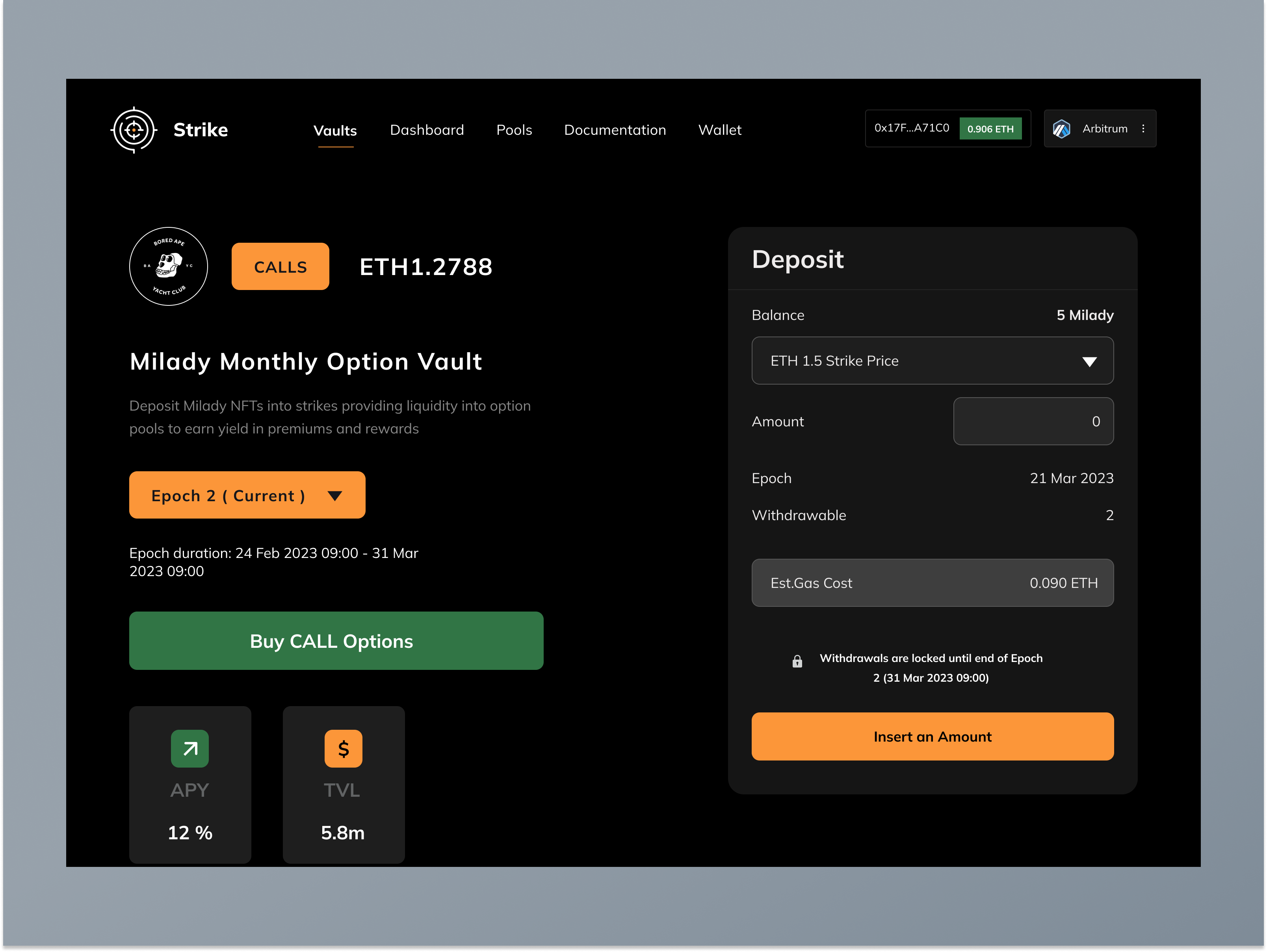Image resolution: width=1267 pixels, height=952 pixels.
Task: Click the orange TVL dollar icon
Action: tap(343, 749)
